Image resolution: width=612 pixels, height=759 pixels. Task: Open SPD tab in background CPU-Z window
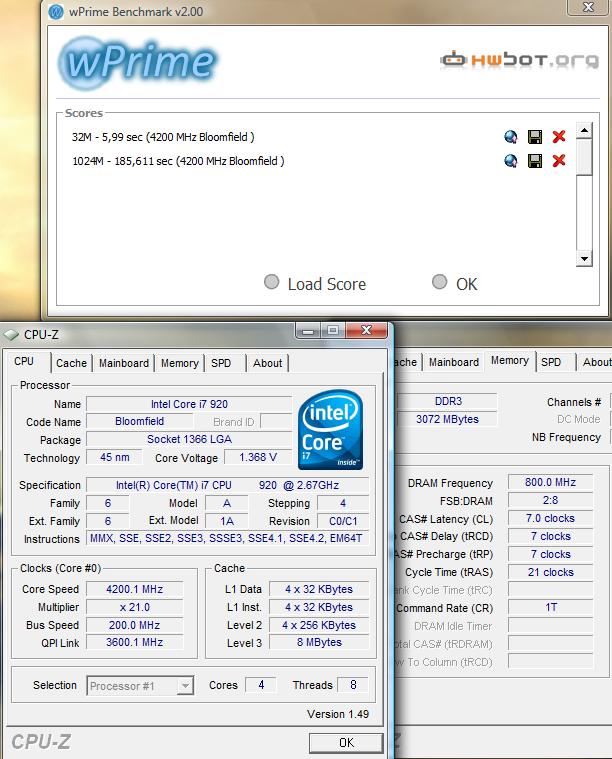[551, 362]
